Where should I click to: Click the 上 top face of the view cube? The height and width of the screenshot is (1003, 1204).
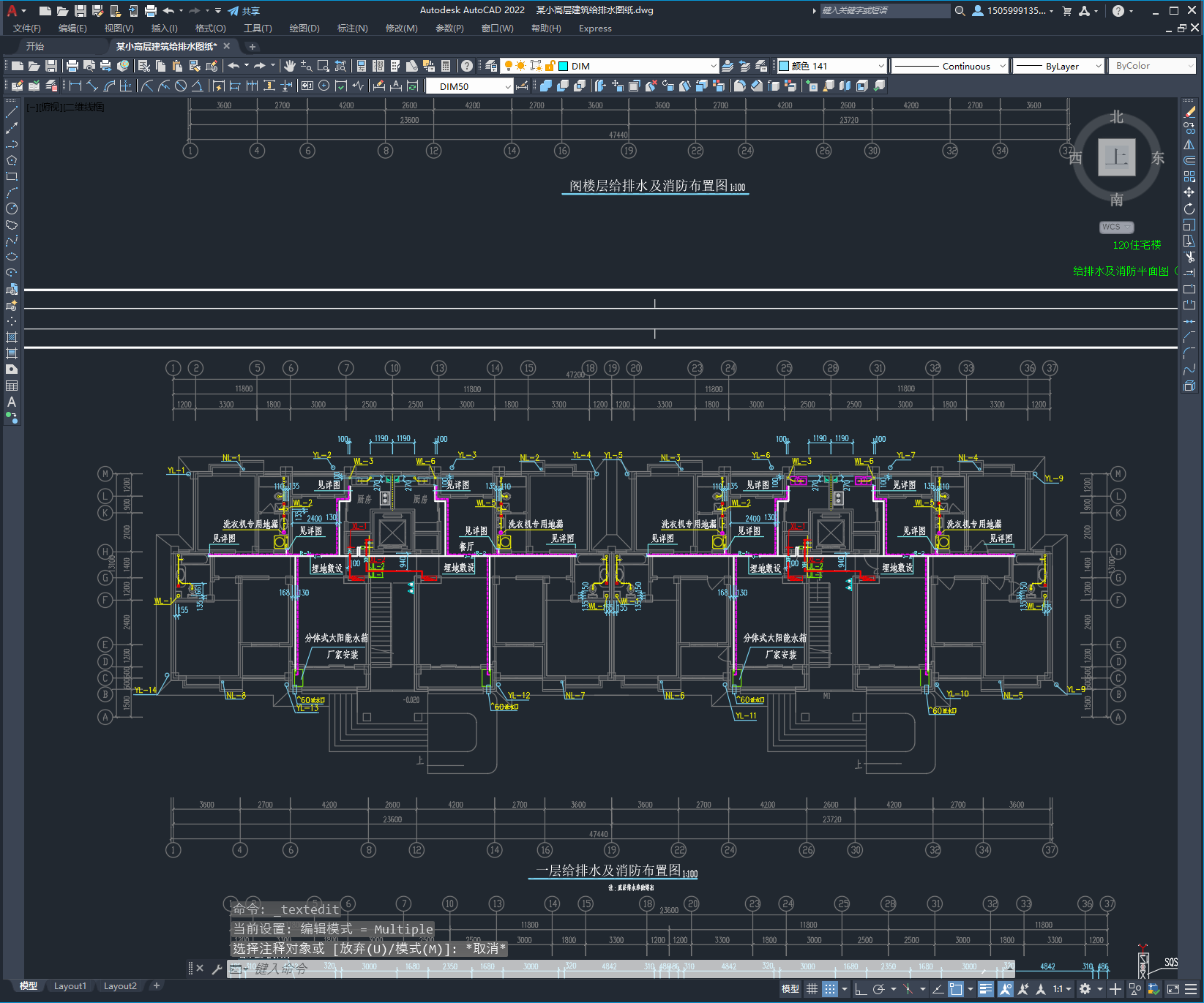coord(1116,157)
